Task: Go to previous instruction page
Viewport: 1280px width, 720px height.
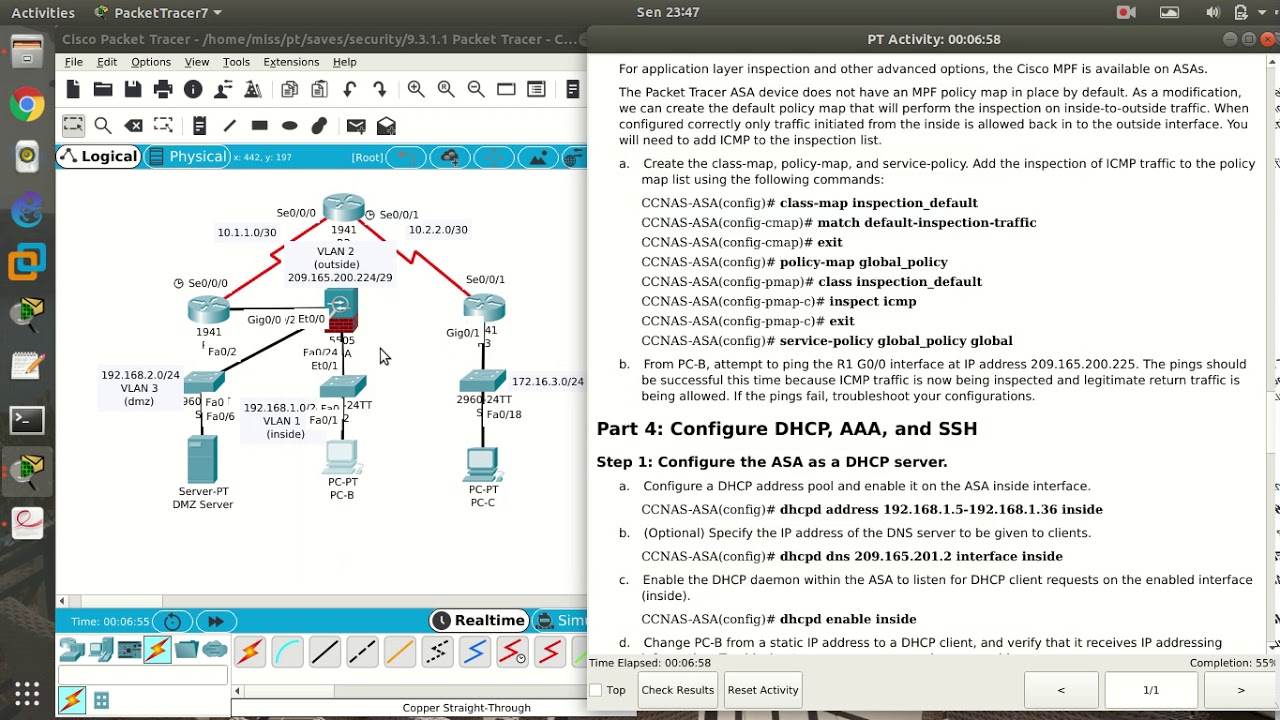Action: click(x=1061, y=690)
